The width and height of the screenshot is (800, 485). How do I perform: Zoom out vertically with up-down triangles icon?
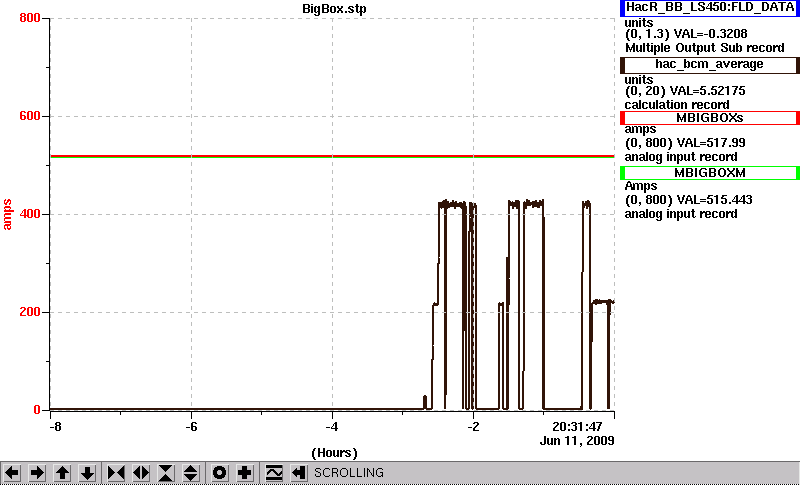pyautogui.click(x=191, y=473)
